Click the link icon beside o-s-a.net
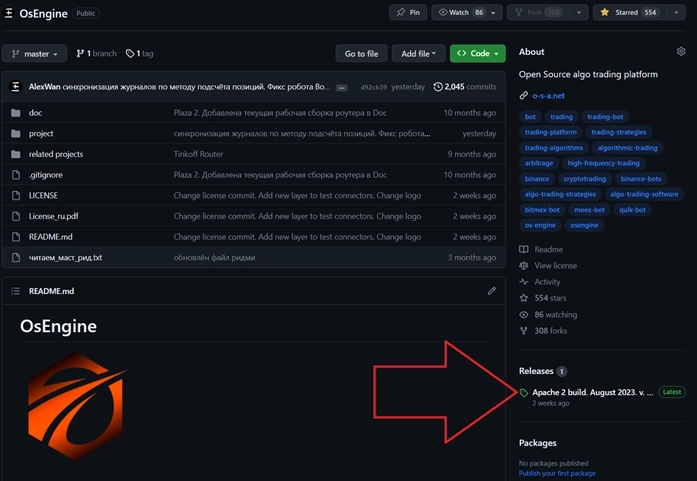 (x=524, y=96)
